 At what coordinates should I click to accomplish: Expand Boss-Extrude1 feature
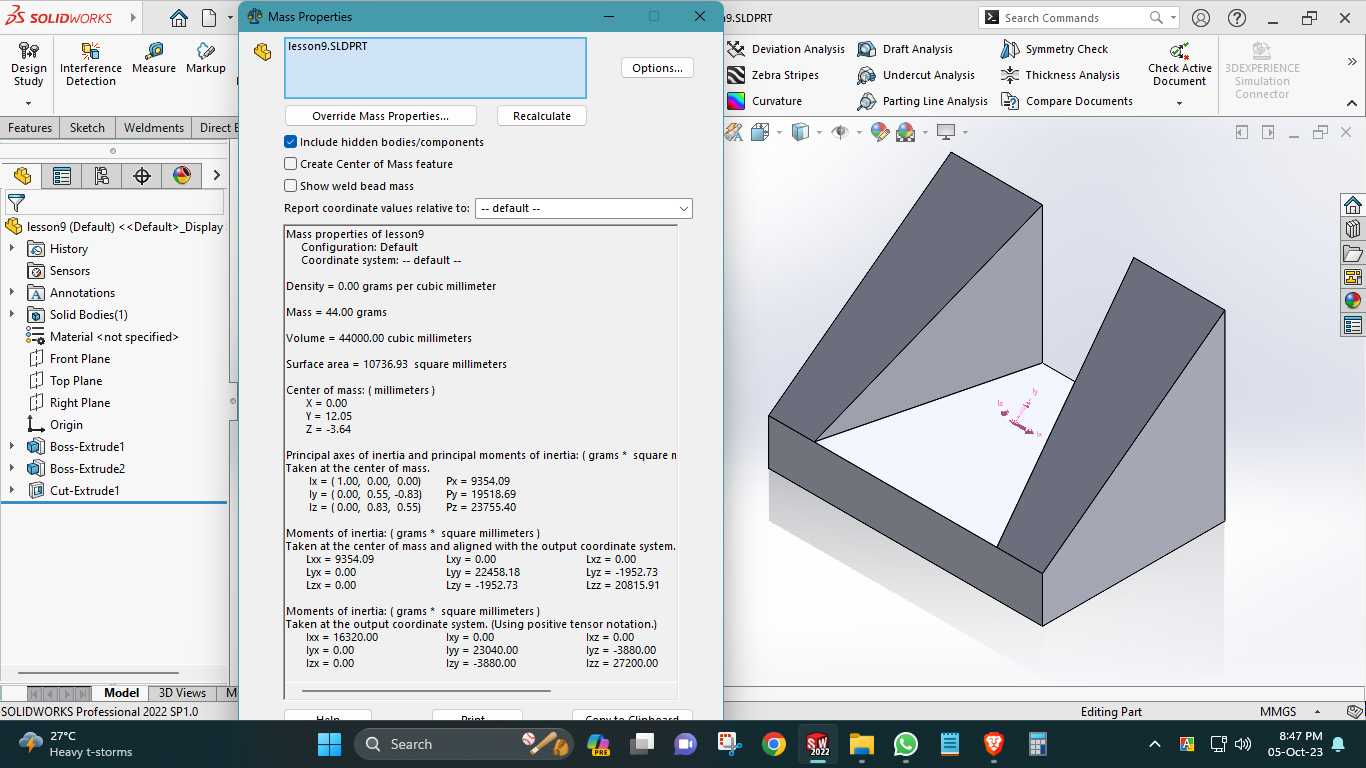(12, 447)
